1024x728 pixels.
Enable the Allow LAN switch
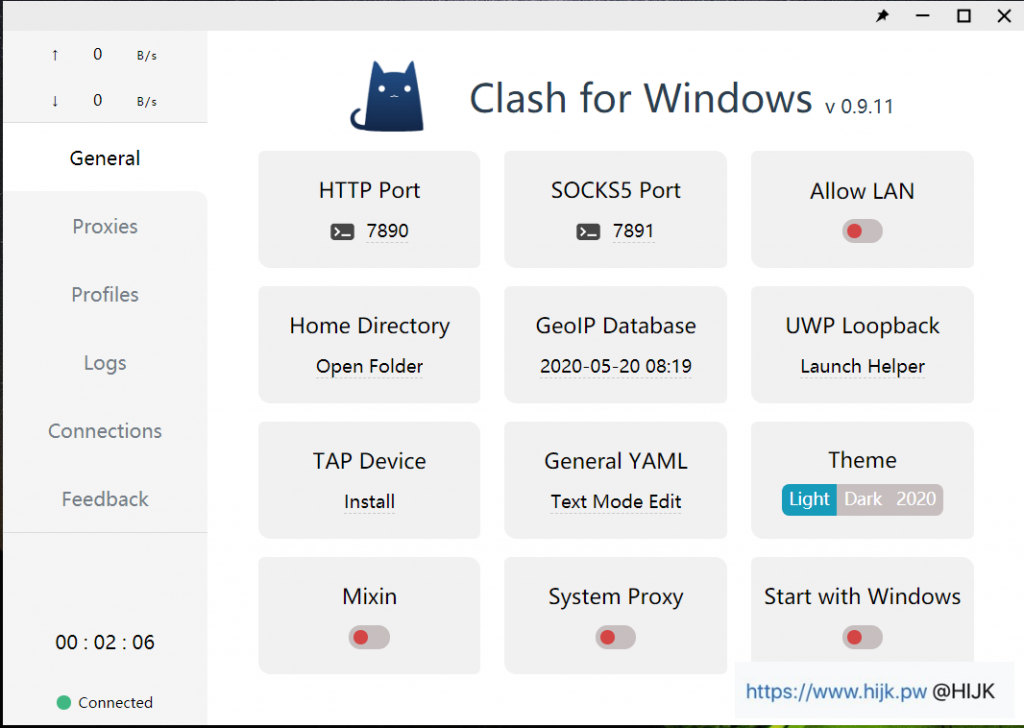click(862, 231)
